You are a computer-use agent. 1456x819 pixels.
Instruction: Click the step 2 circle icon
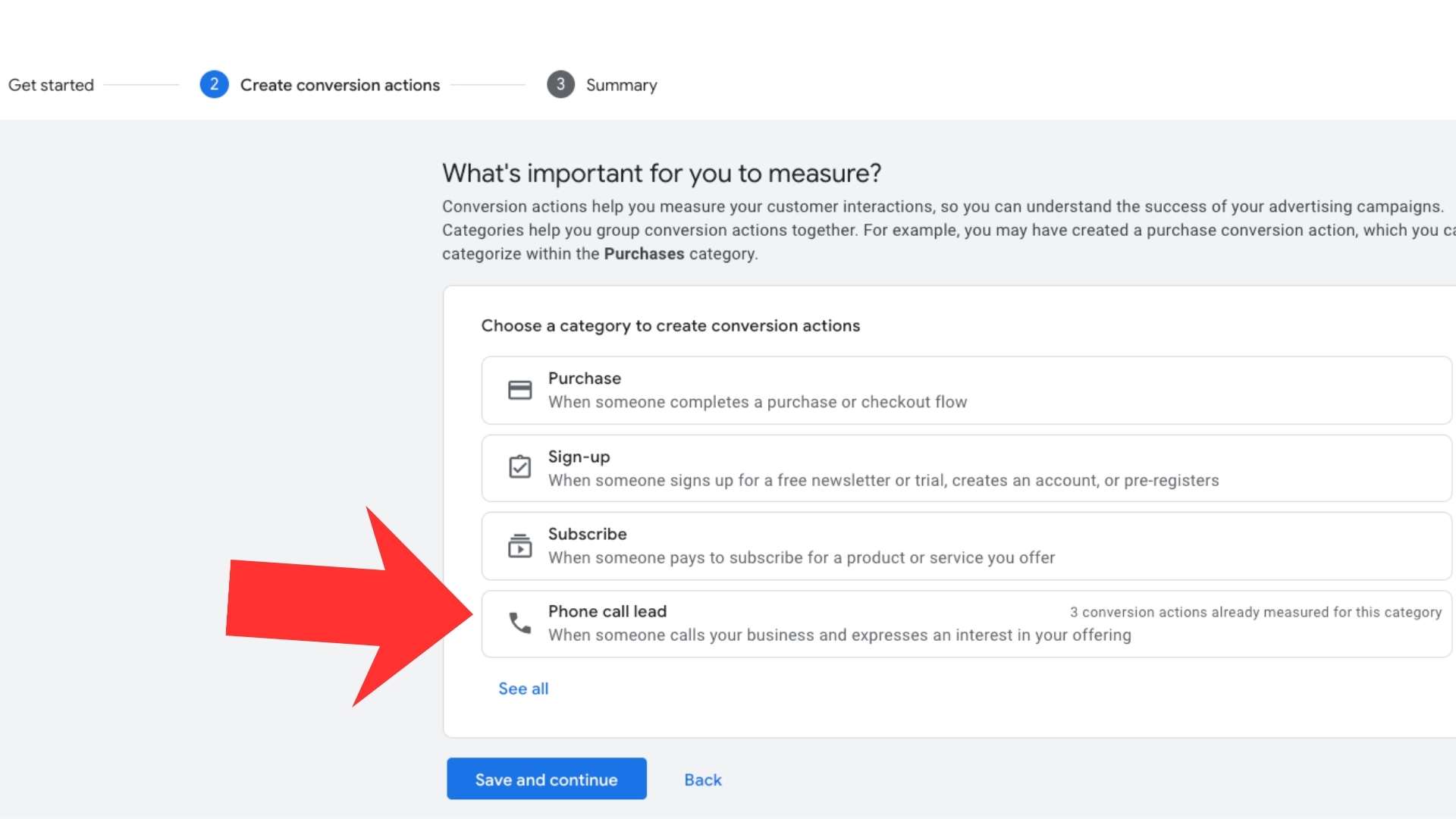pos(214,84)
